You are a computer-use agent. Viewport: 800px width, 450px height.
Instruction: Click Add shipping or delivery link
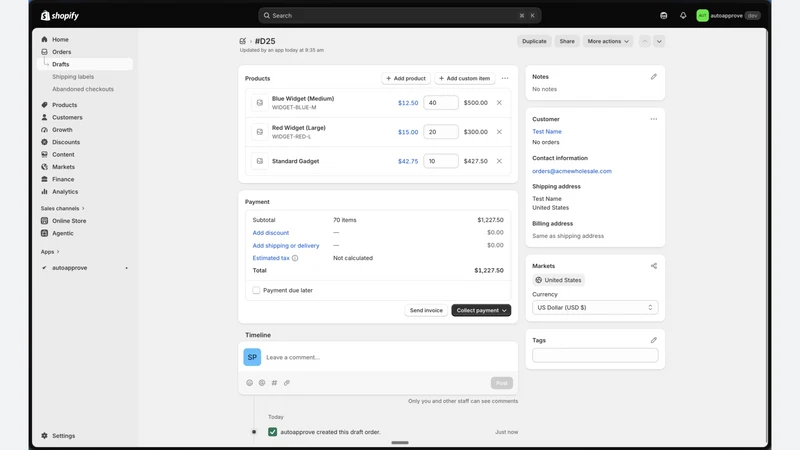pyautogui.click(x=286, y=245)
